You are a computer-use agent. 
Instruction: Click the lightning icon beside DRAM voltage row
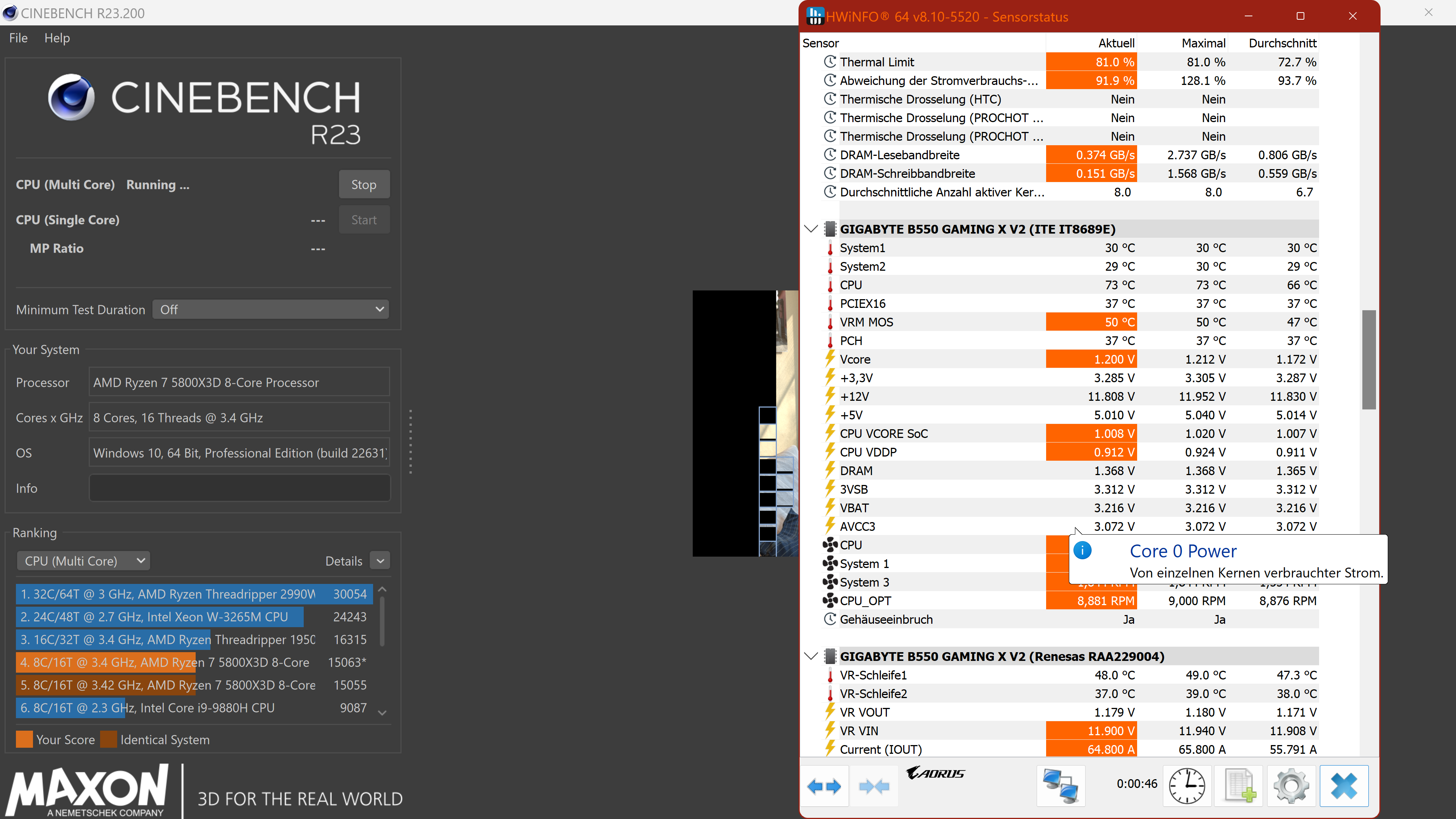tap(830, 470)
